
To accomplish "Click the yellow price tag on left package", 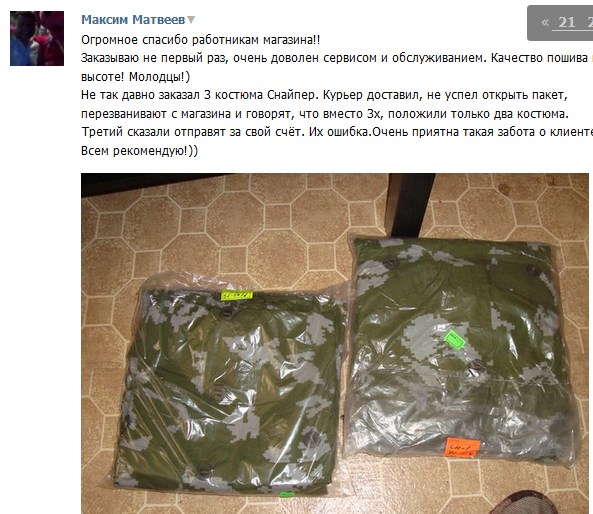I will point(236,295).
